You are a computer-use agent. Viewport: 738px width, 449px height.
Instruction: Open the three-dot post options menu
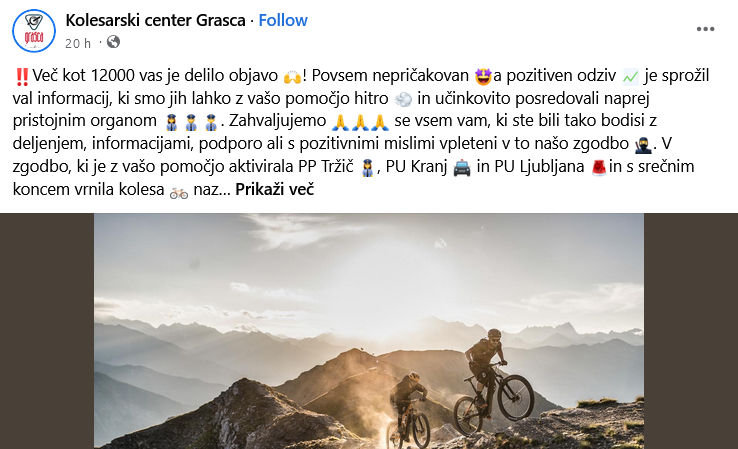pyautogui.click(x=705, y=29)
